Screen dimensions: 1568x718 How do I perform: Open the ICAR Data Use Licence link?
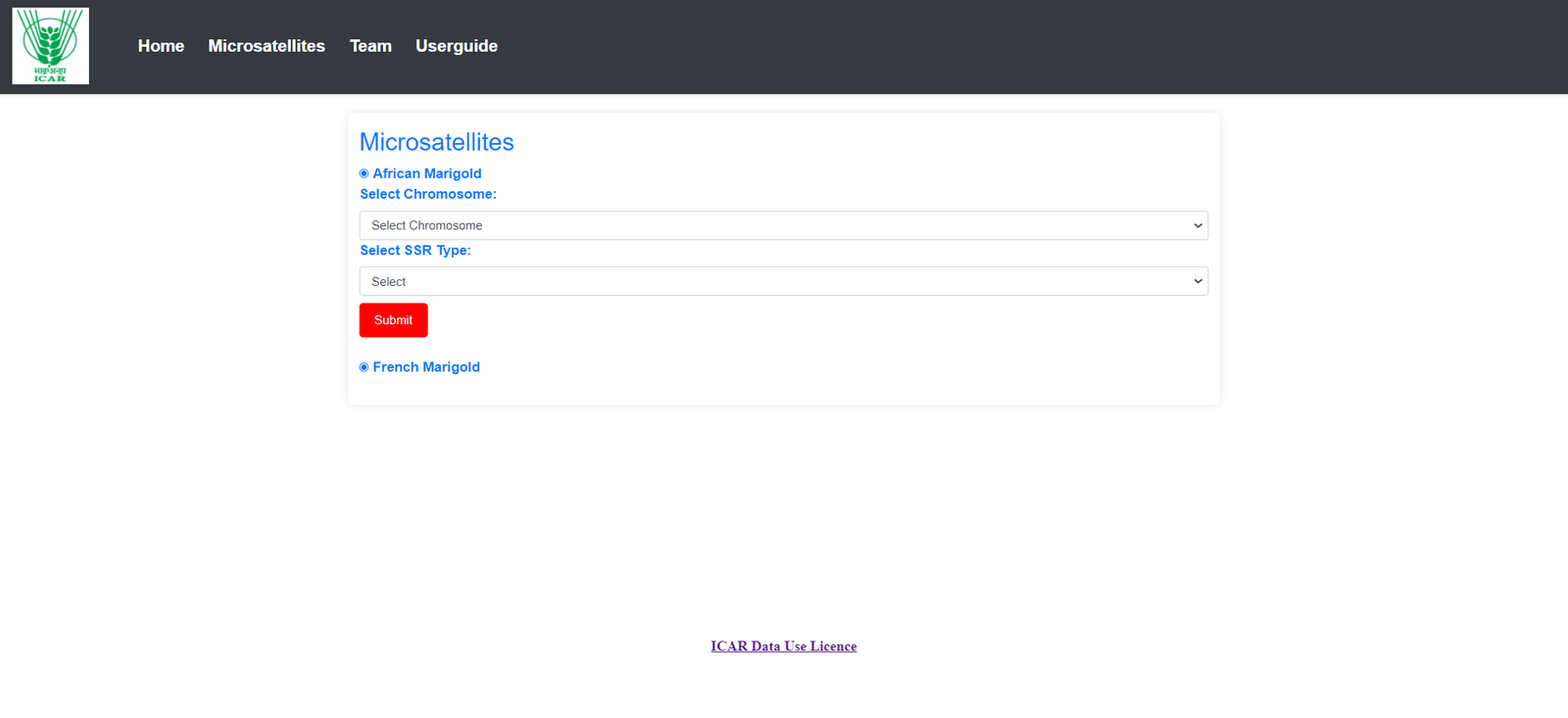(783, 646)
